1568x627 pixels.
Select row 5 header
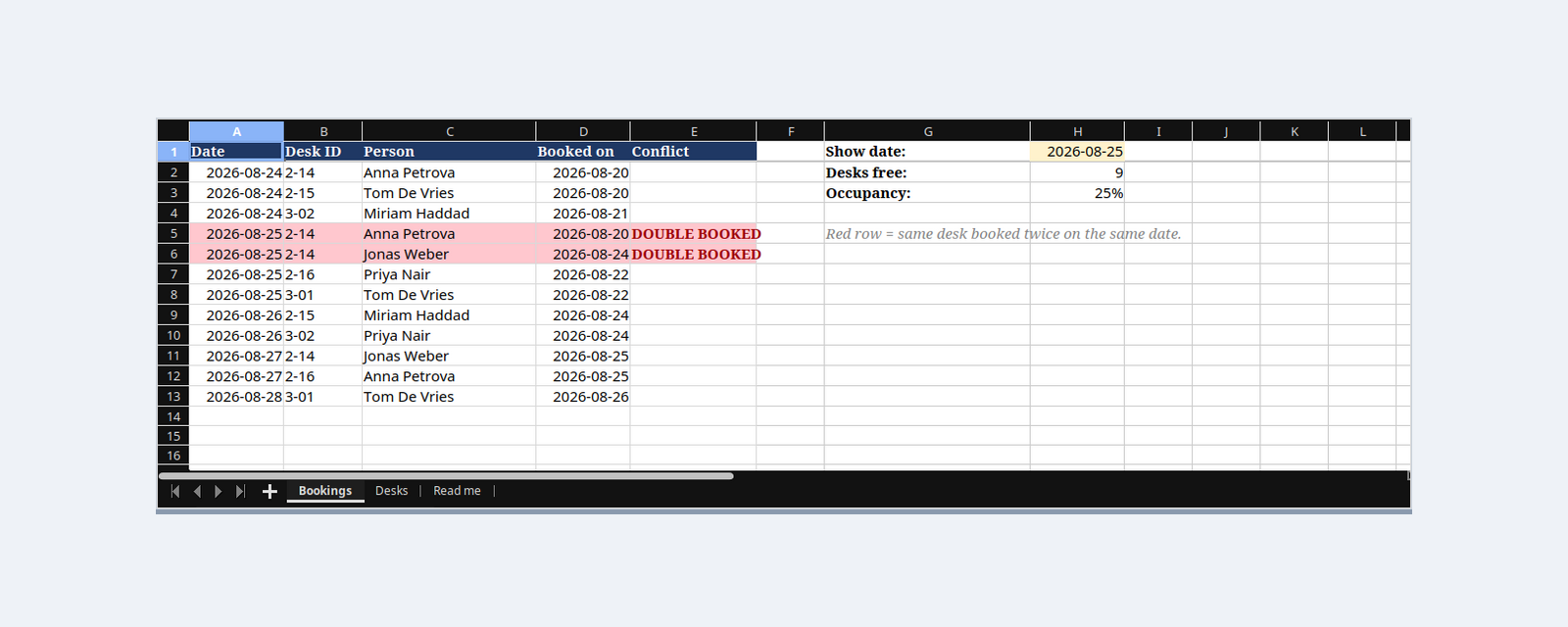click(x=173, y=233)
